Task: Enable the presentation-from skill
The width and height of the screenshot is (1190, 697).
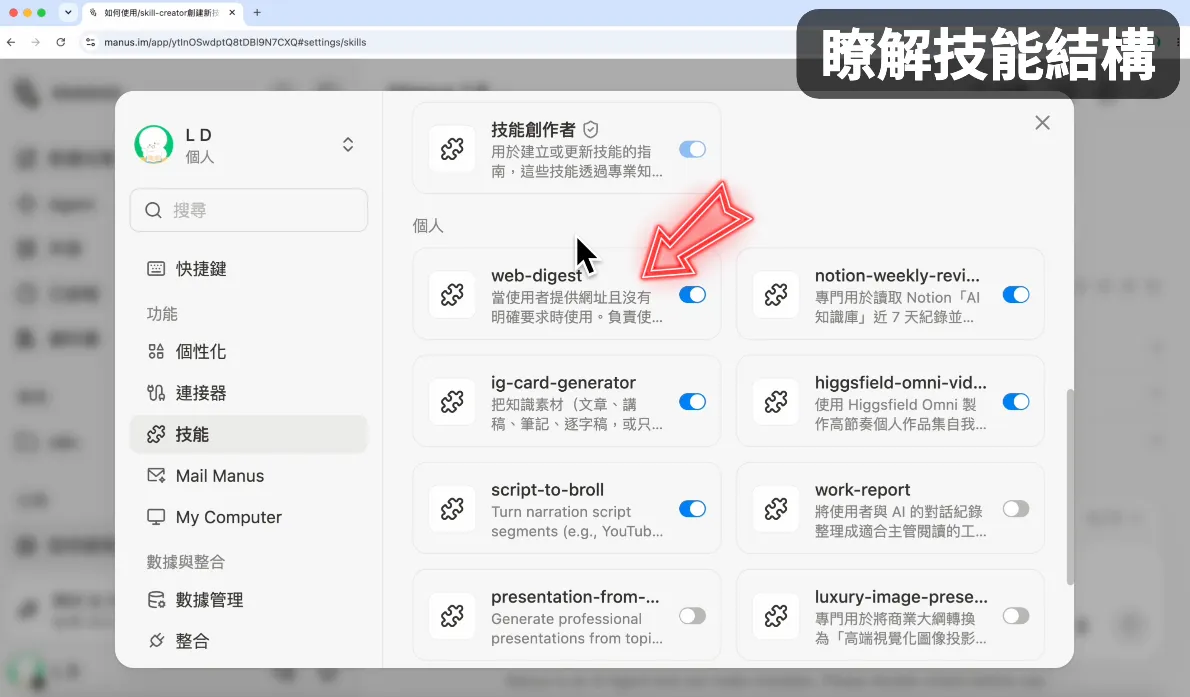Action: coord(692,616)
